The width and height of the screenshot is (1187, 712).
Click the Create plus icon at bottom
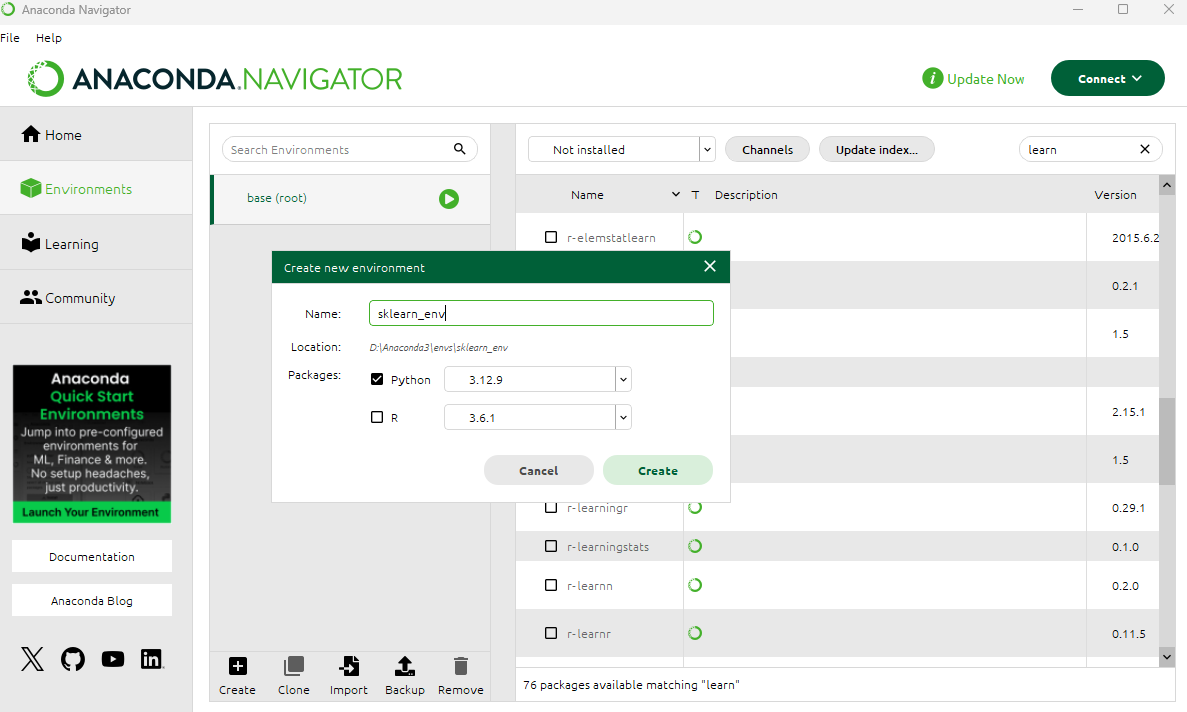pos(238,666)
